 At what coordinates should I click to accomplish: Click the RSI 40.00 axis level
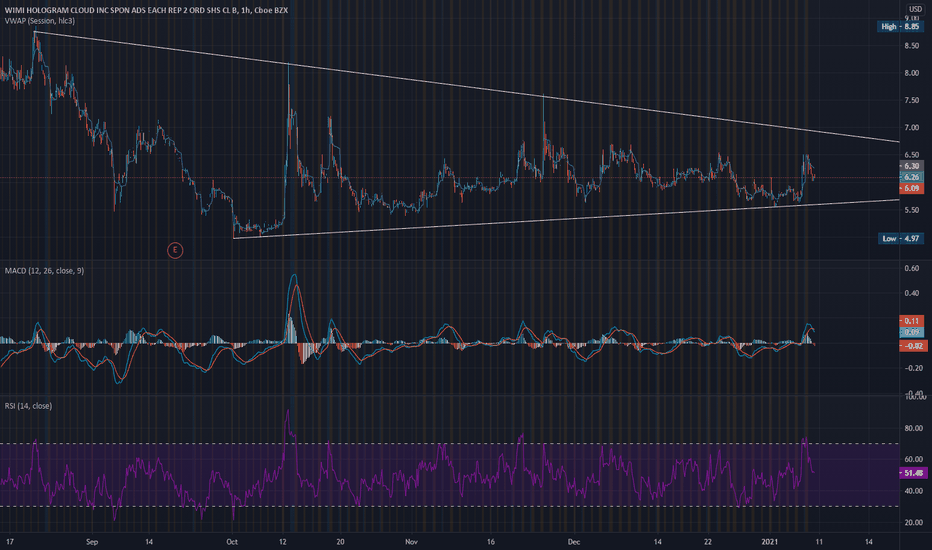[x=914, y=491]
